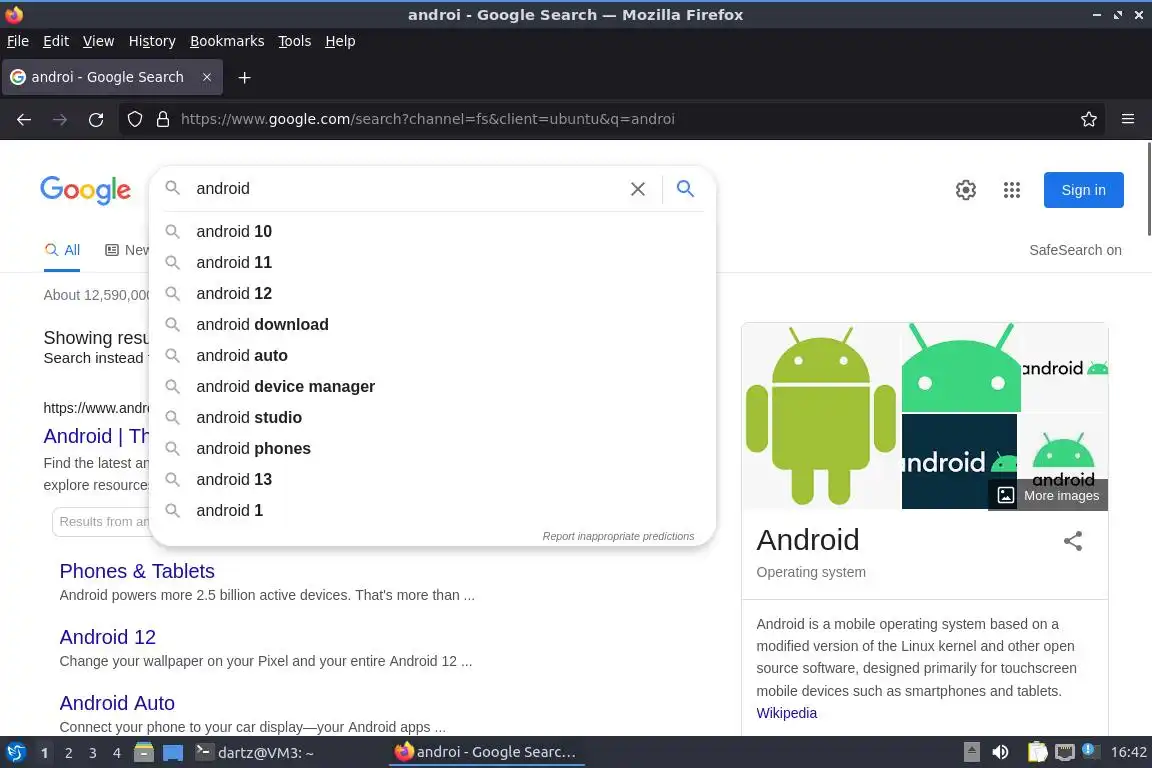1152x768 pixels.
Task: Pick suggestion android 13
Action: 433,479
